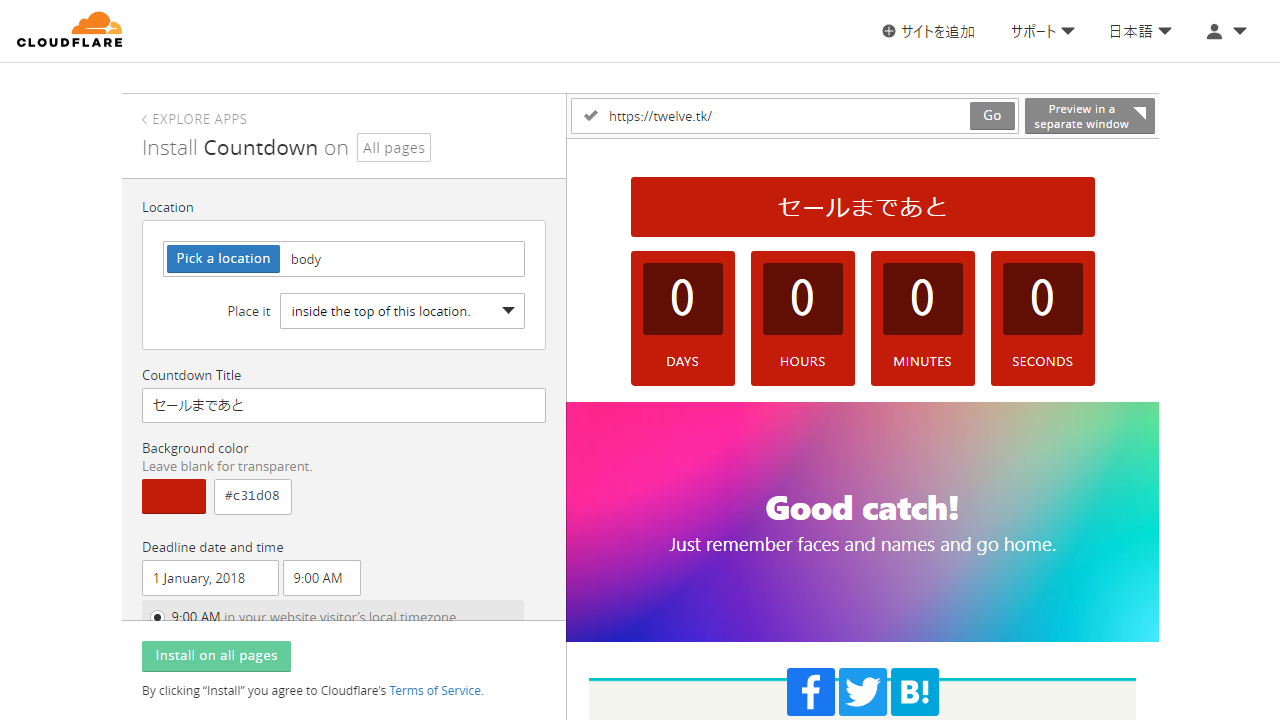Click the red background color swatch
1280x720 pixels.
[174, 497]
